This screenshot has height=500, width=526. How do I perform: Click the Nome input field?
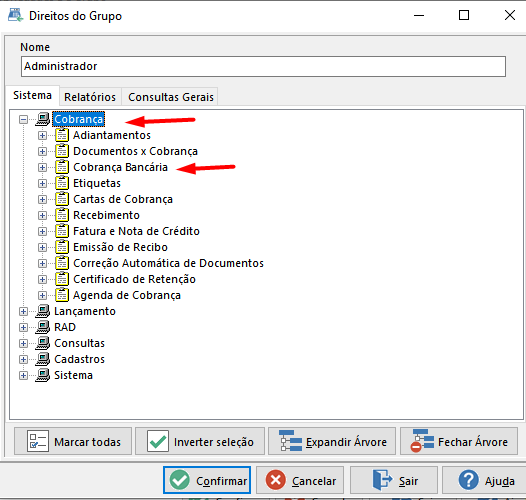point(263,66)
